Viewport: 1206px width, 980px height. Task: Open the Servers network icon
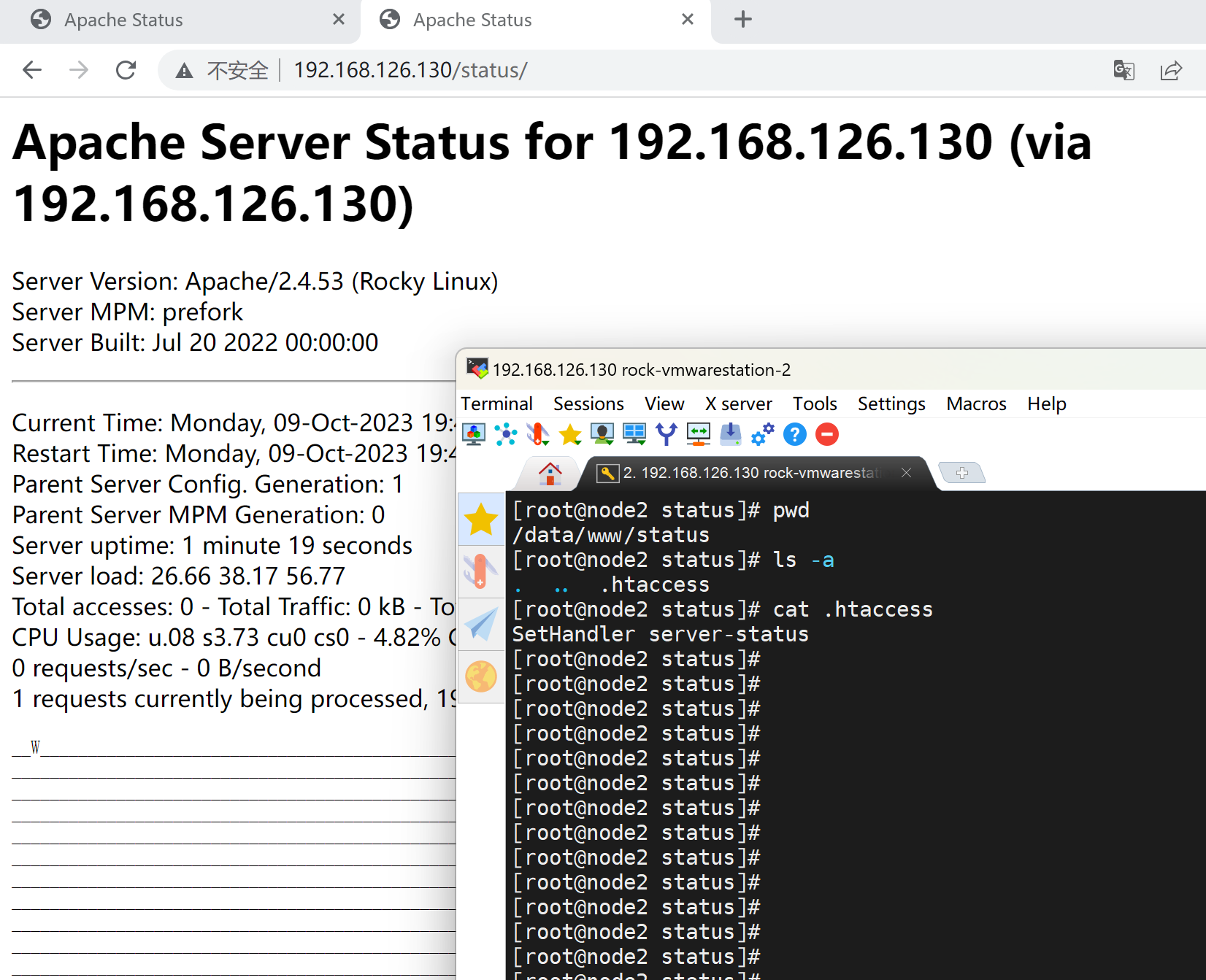pos(506,434)
